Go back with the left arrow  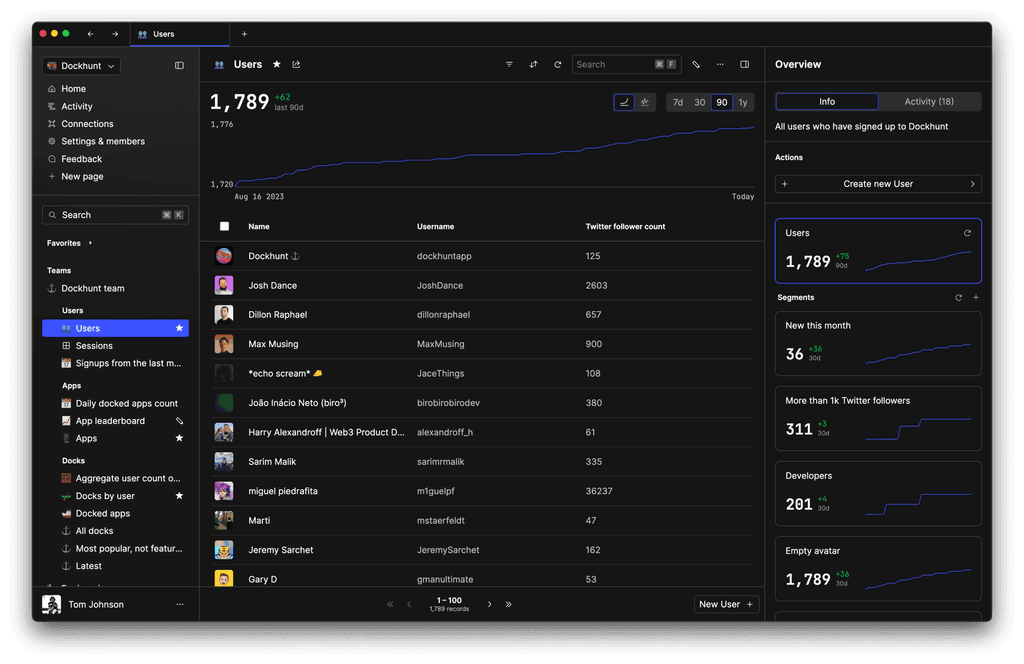tap(91, 34)
